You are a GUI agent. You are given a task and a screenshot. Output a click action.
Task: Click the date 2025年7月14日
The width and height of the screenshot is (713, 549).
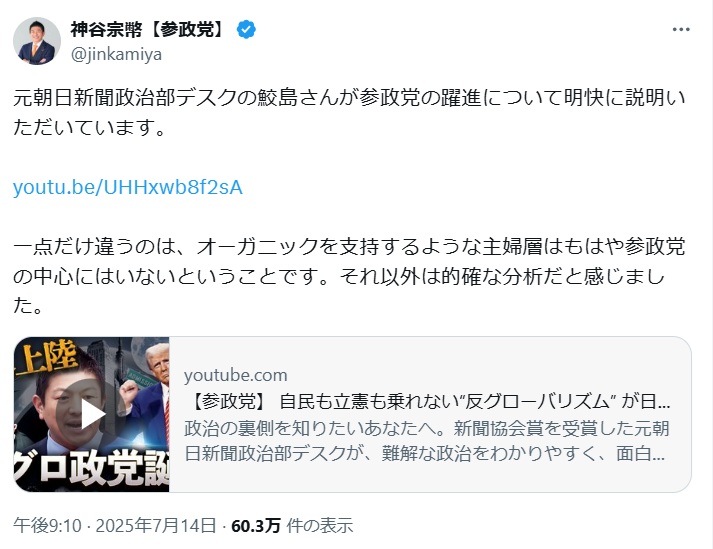pos(156,526)
